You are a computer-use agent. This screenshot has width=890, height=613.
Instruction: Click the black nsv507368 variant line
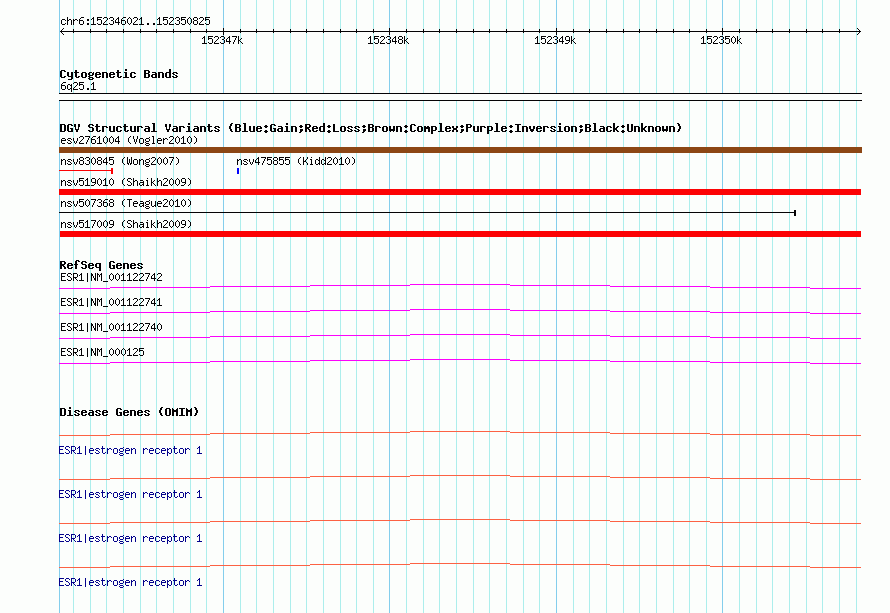427,213
